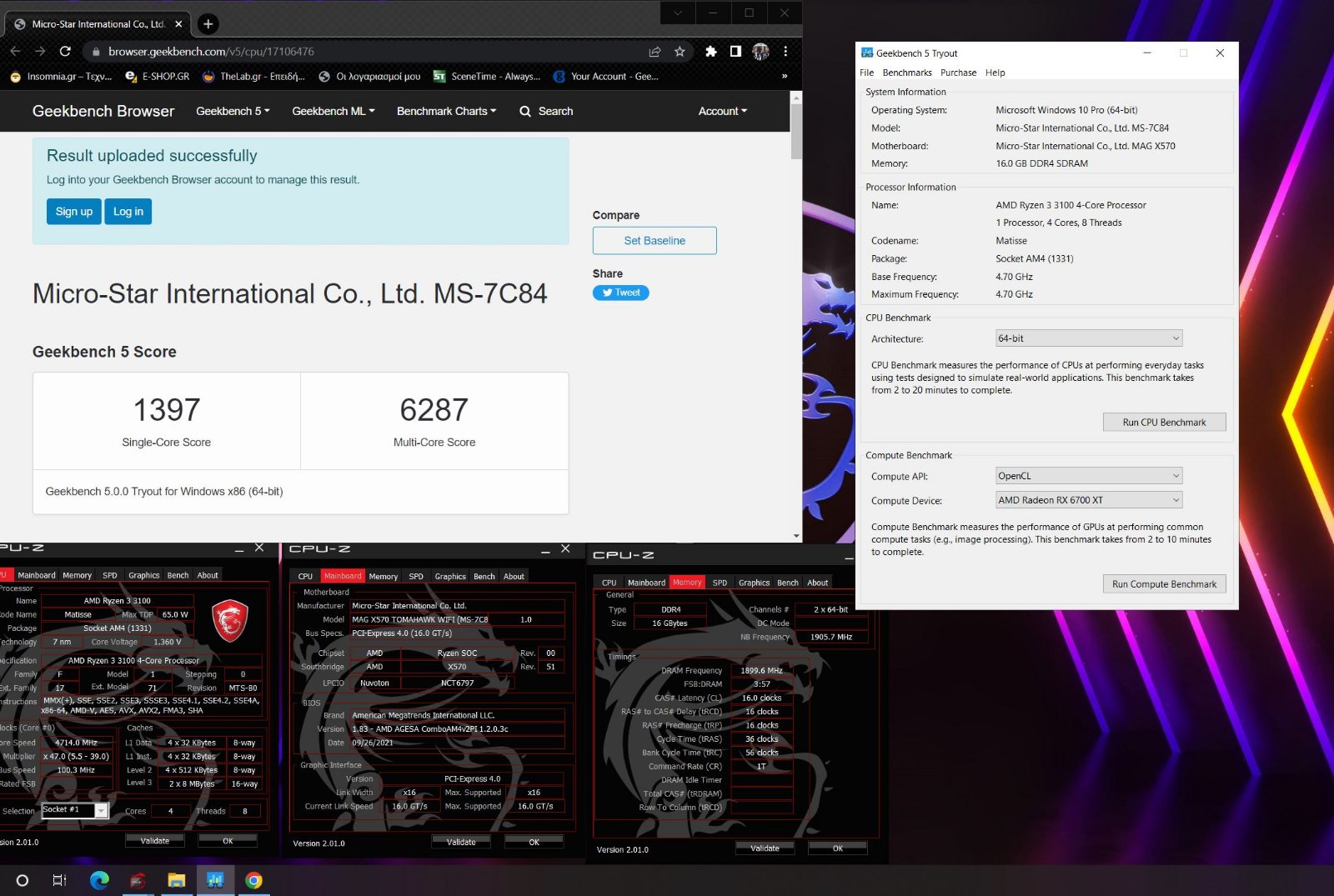Open Help menu in Geekbench 5 Tryout

(x=995, y=73)
